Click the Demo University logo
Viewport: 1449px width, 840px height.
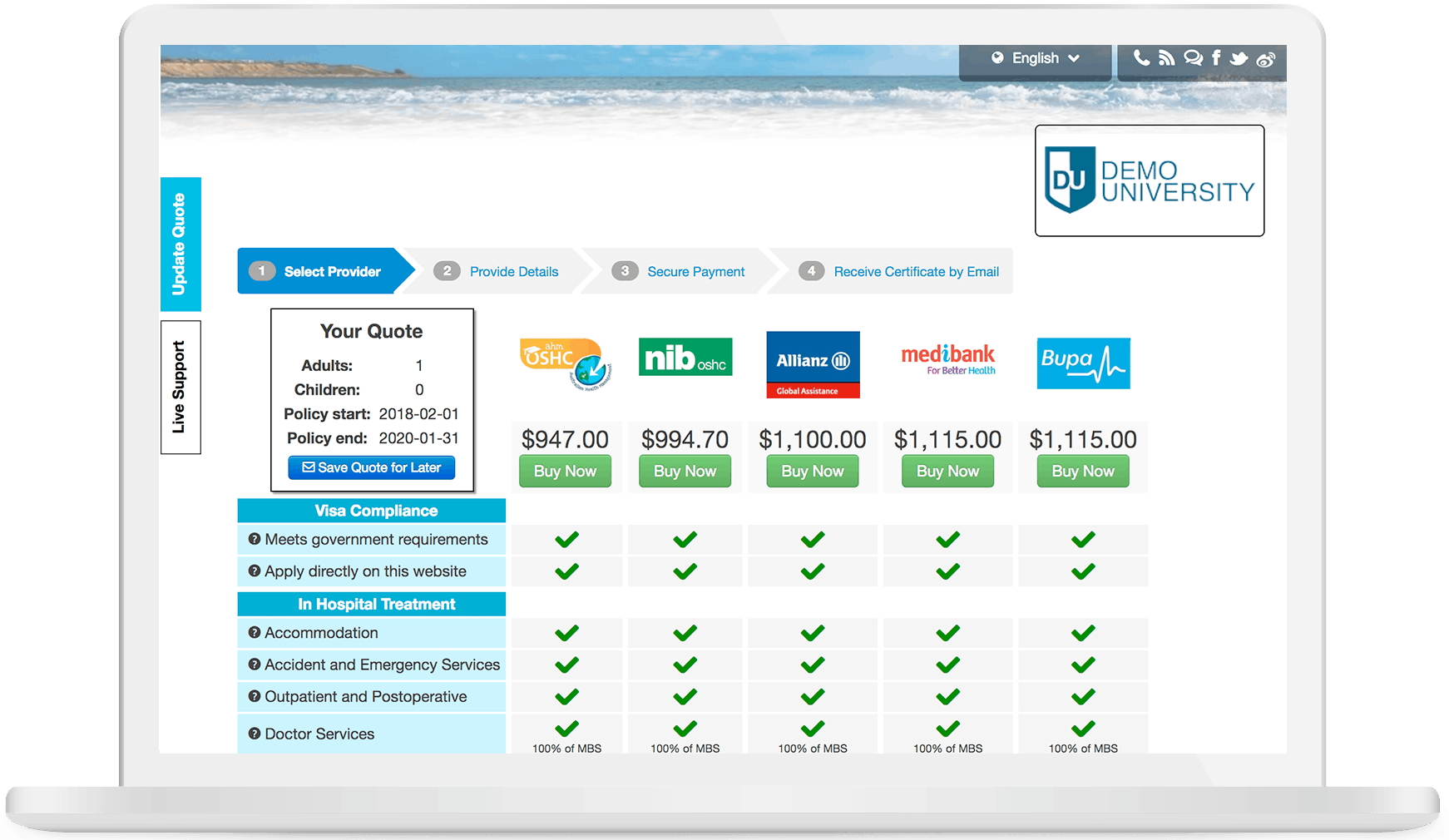pyautogui.click(x=1150, y=180)
